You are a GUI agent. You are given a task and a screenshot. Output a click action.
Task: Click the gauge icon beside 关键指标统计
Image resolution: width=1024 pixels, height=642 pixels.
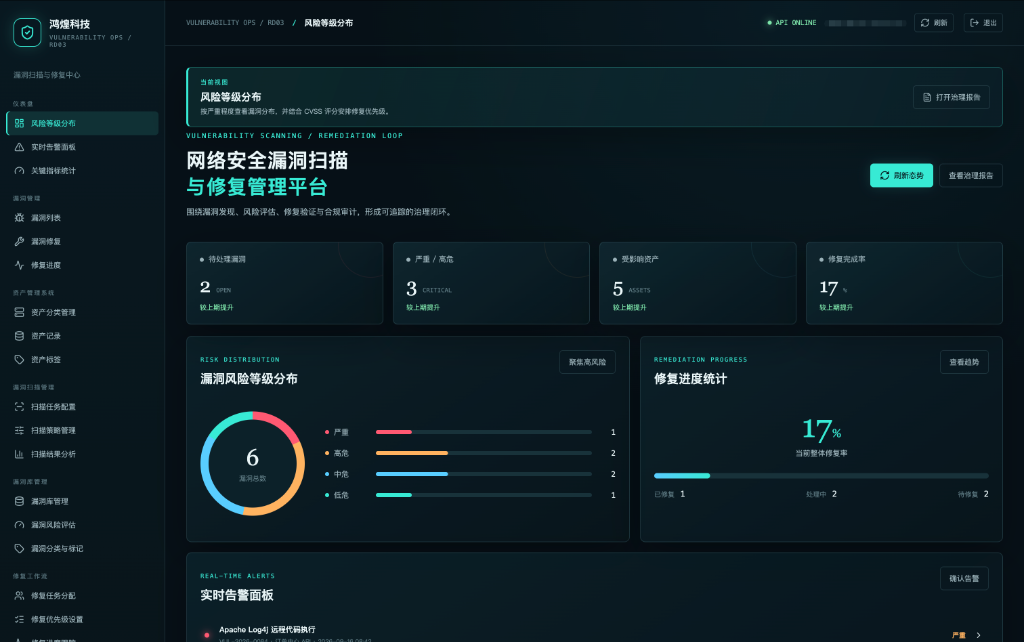tap(20, 170)
